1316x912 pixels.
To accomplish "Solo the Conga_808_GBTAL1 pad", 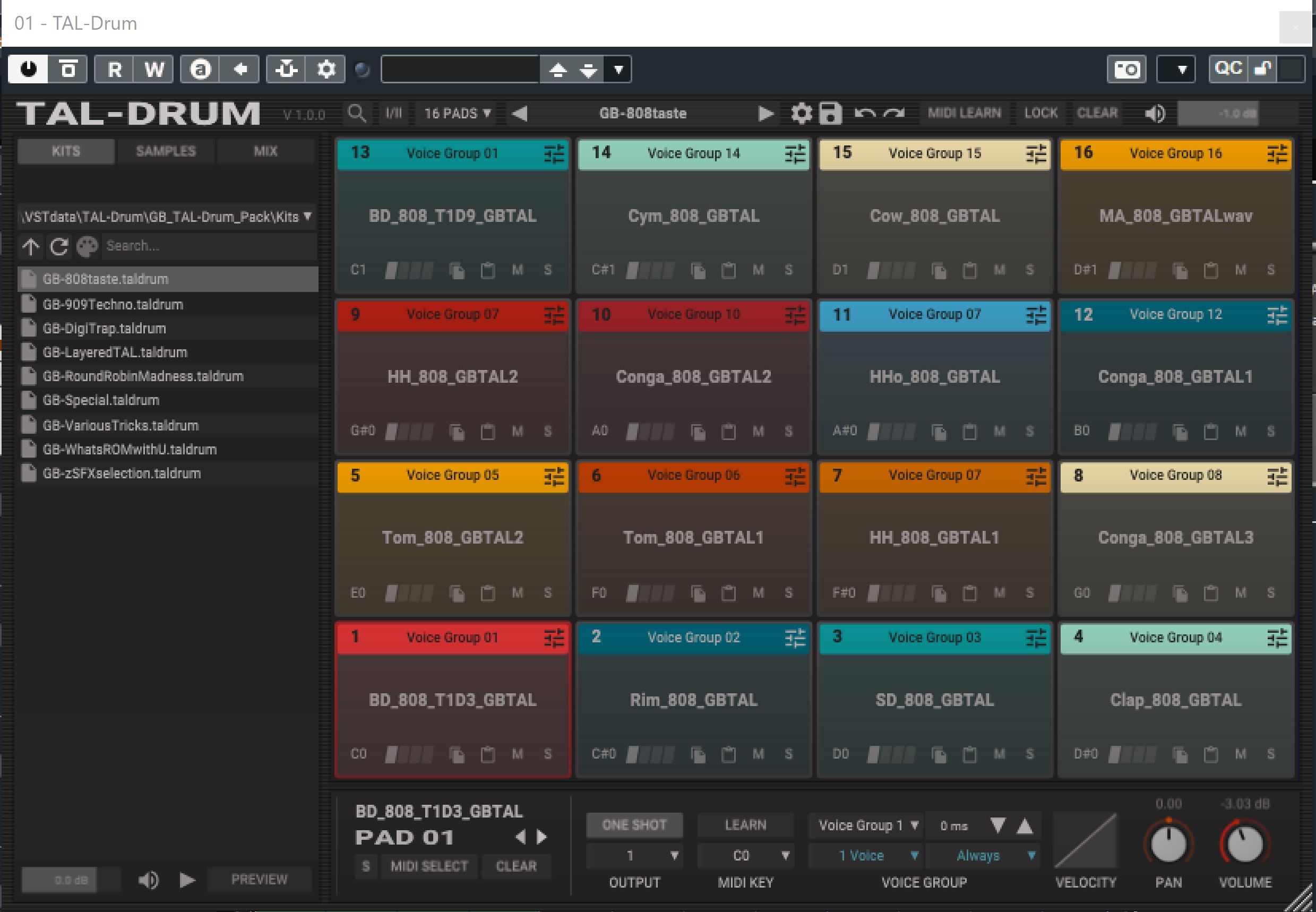I will point(1271,432).
